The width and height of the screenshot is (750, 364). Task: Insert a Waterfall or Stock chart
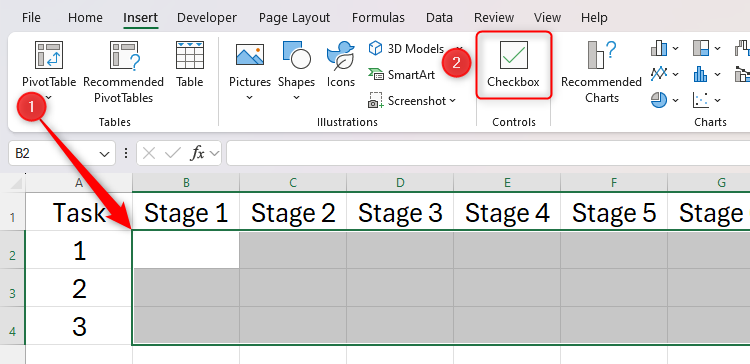[x=742, y=48]
